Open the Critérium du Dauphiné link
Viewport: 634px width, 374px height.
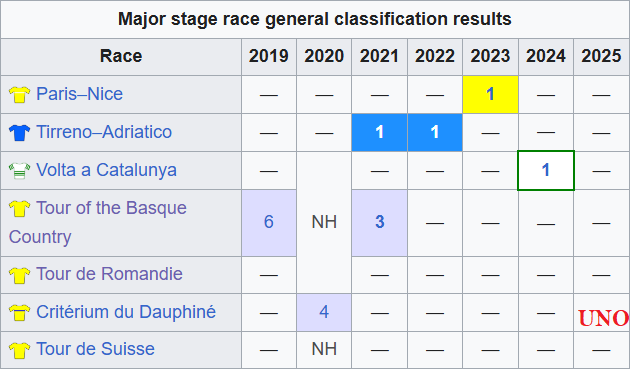[126, 312]
